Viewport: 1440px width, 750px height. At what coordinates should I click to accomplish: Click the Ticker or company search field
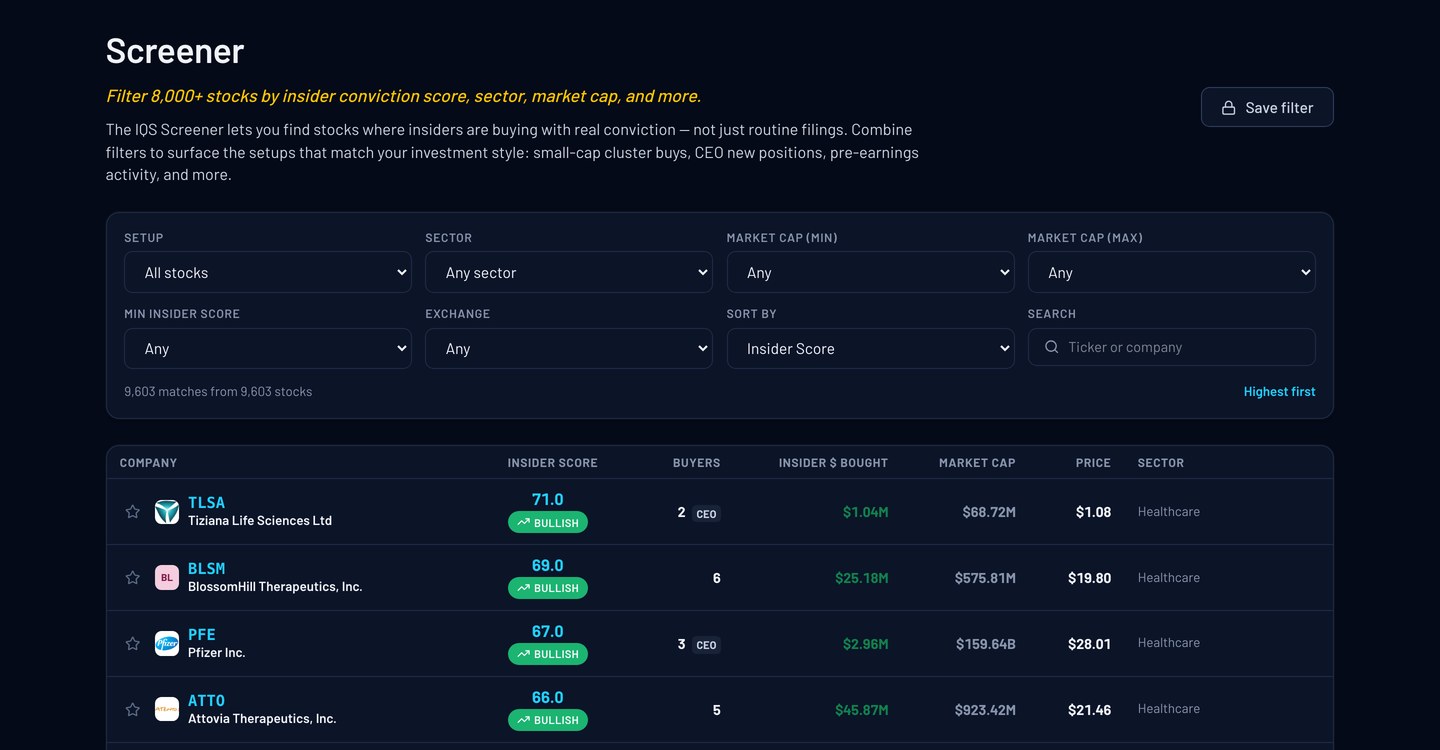(1171, 347)
